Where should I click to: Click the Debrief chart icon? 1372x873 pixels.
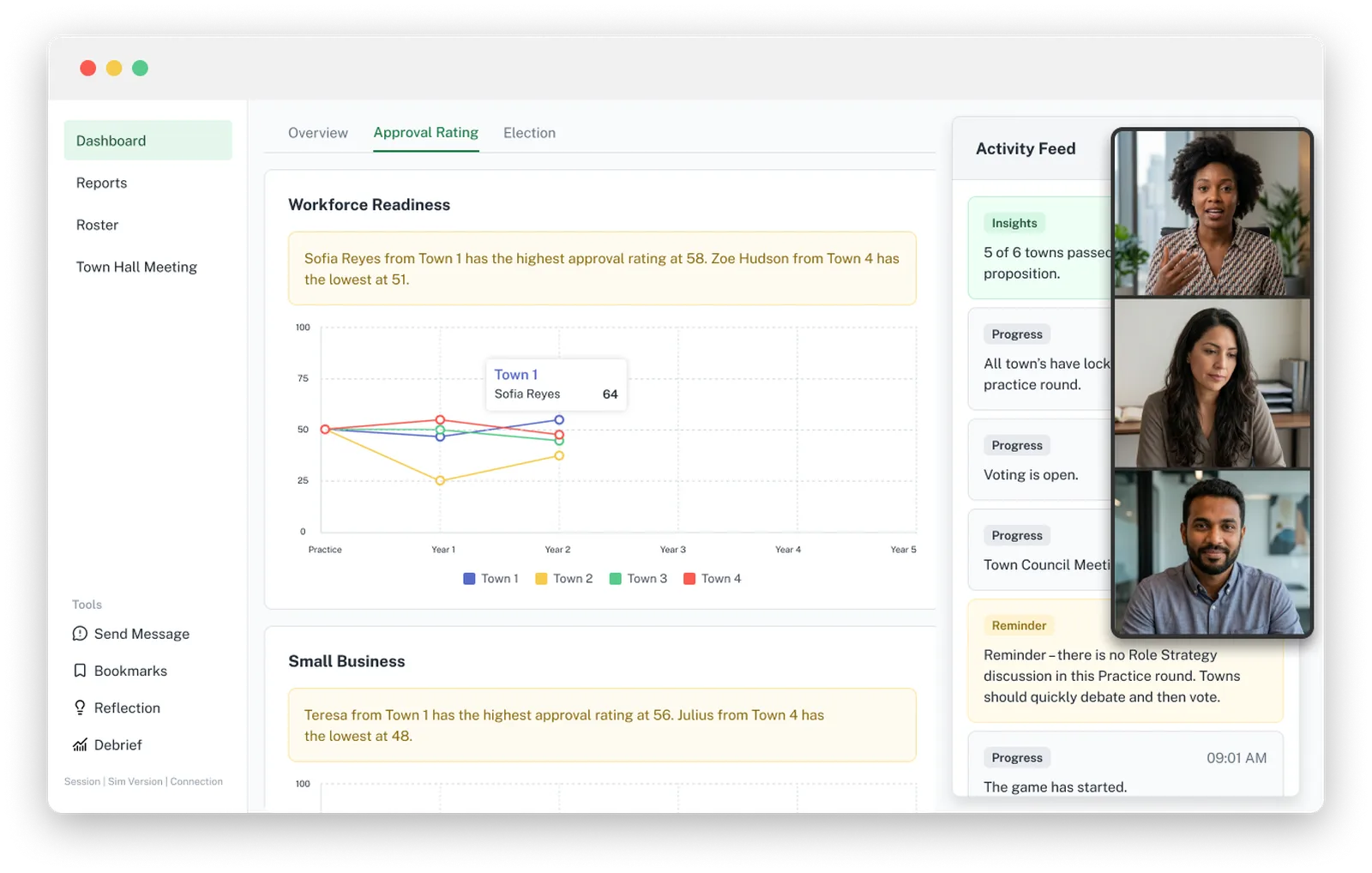pos(80,744)
